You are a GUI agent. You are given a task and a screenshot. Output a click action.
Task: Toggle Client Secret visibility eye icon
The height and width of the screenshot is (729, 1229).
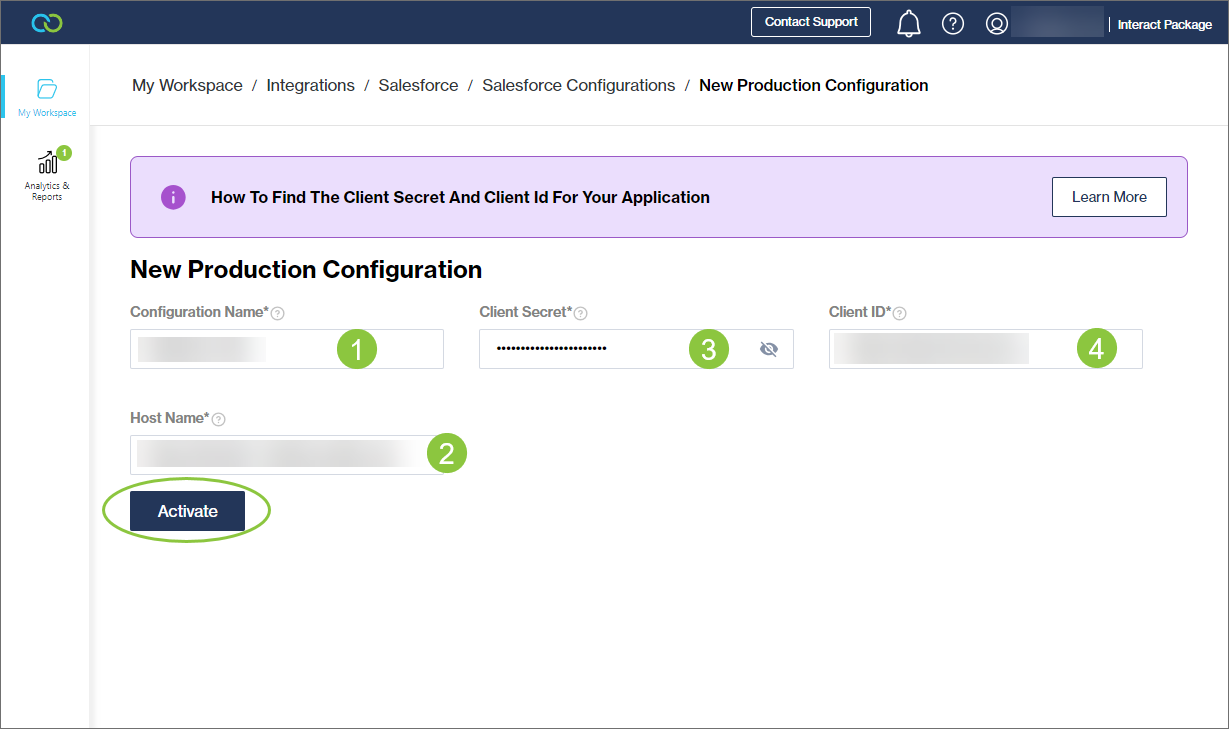click(x=768, y=349)
